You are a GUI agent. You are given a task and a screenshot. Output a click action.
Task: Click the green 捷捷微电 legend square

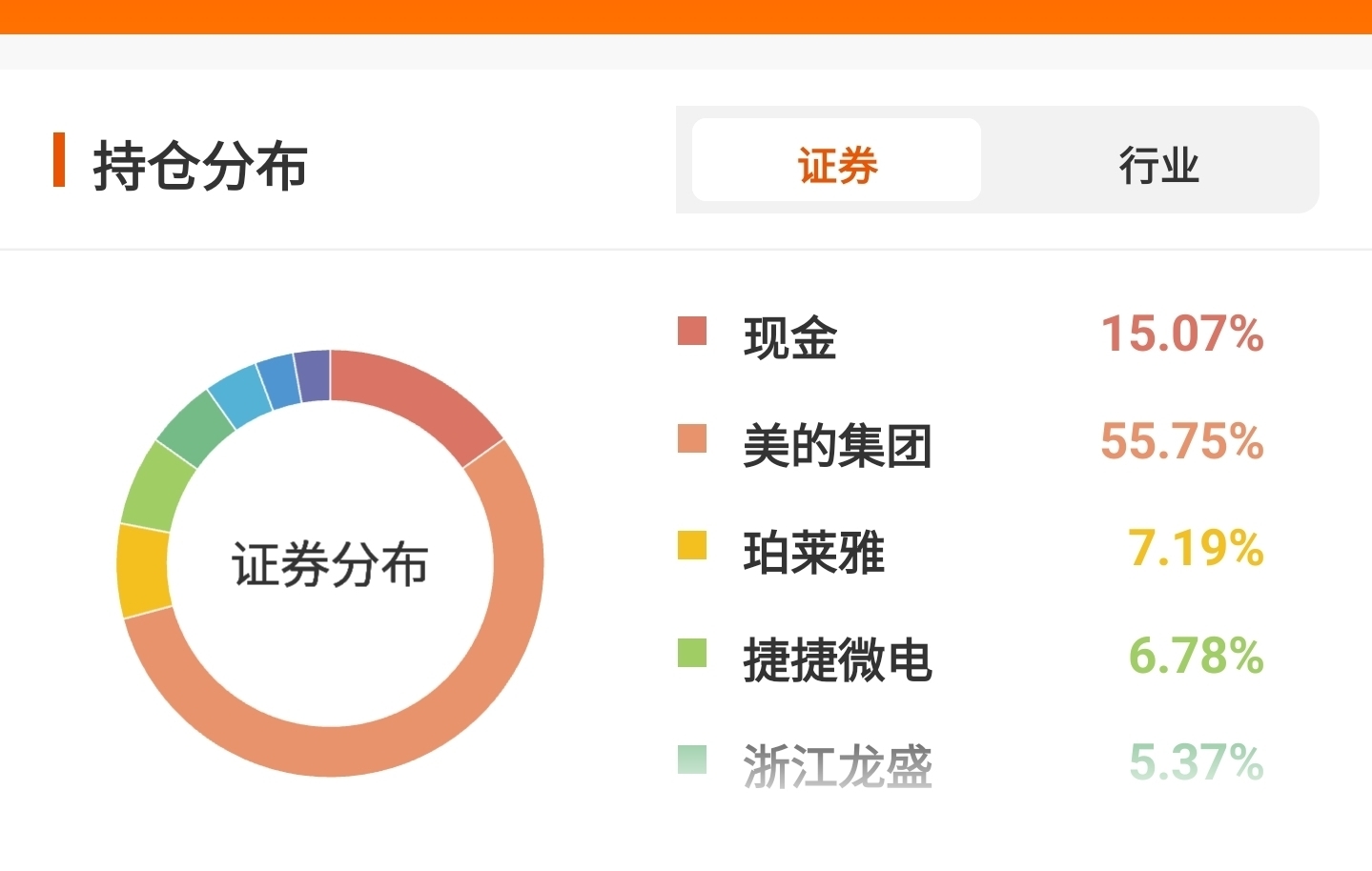(x=692, y=654)
